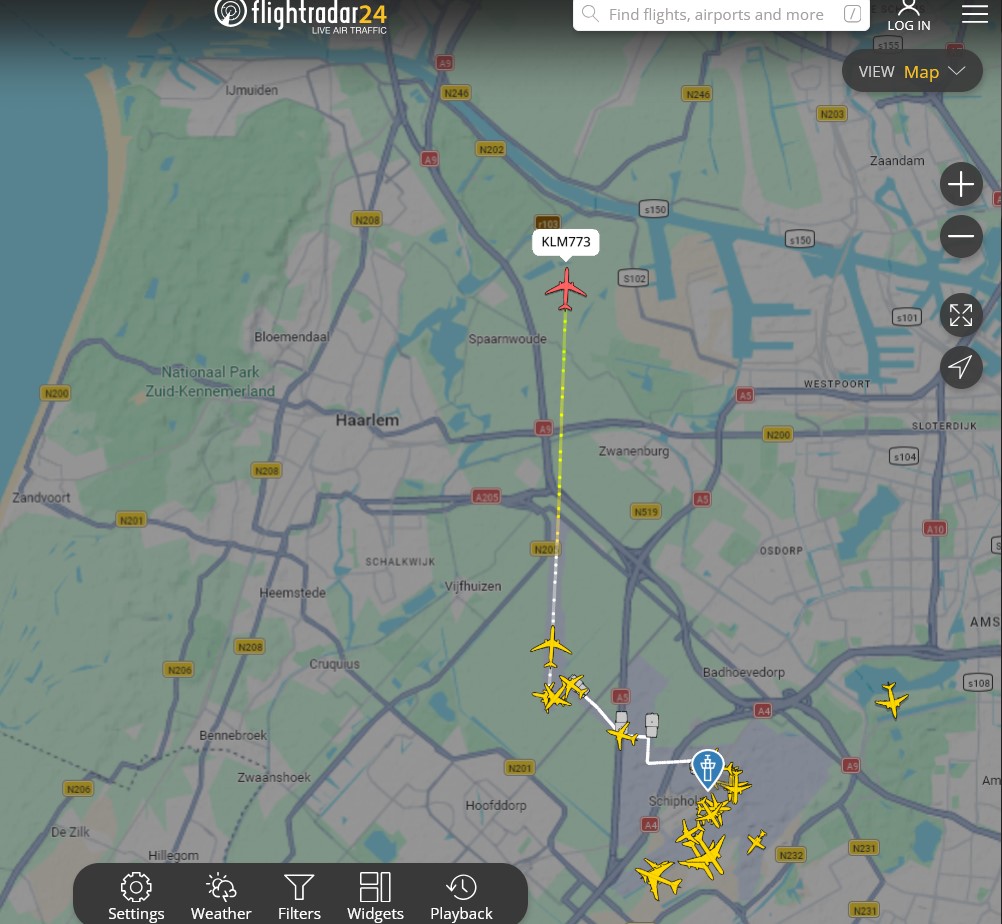Screen dimensions: 1002x924
Task: Click the SLOTERDIJK label
Action: (944, 426)
